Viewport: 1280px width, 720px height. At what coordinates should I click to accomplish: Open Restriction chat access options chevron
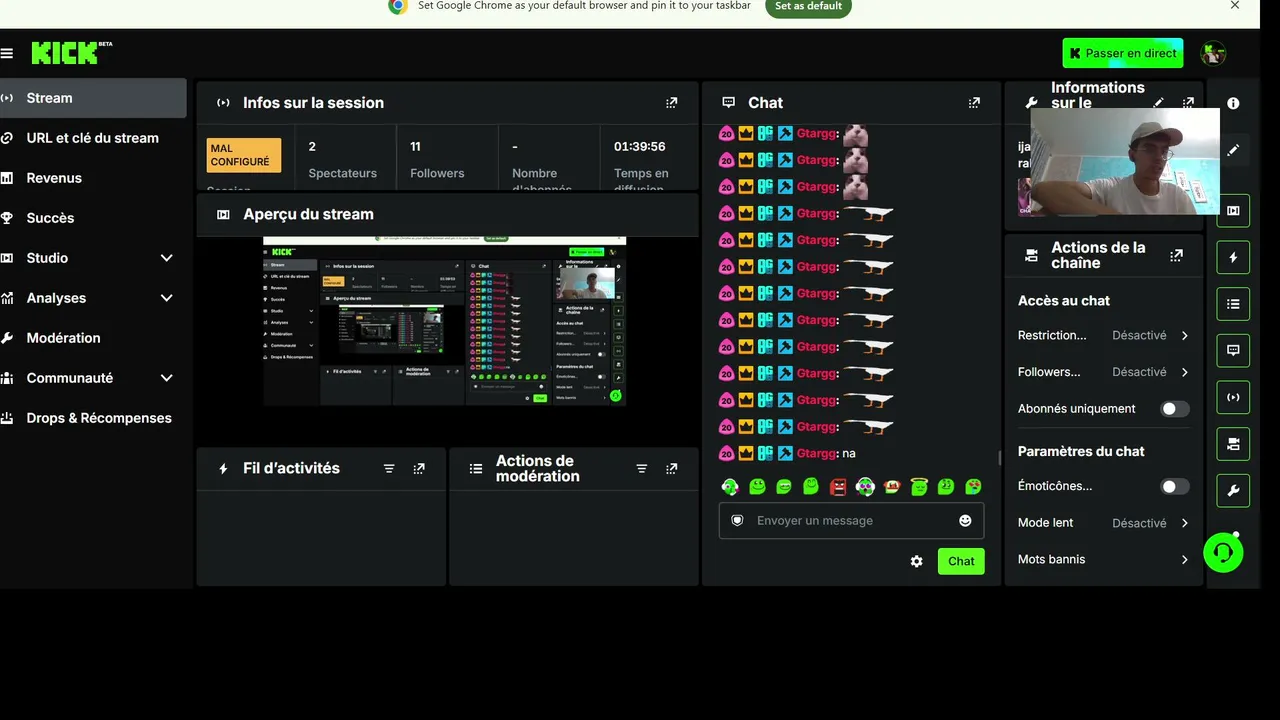tap(1185, 336)
